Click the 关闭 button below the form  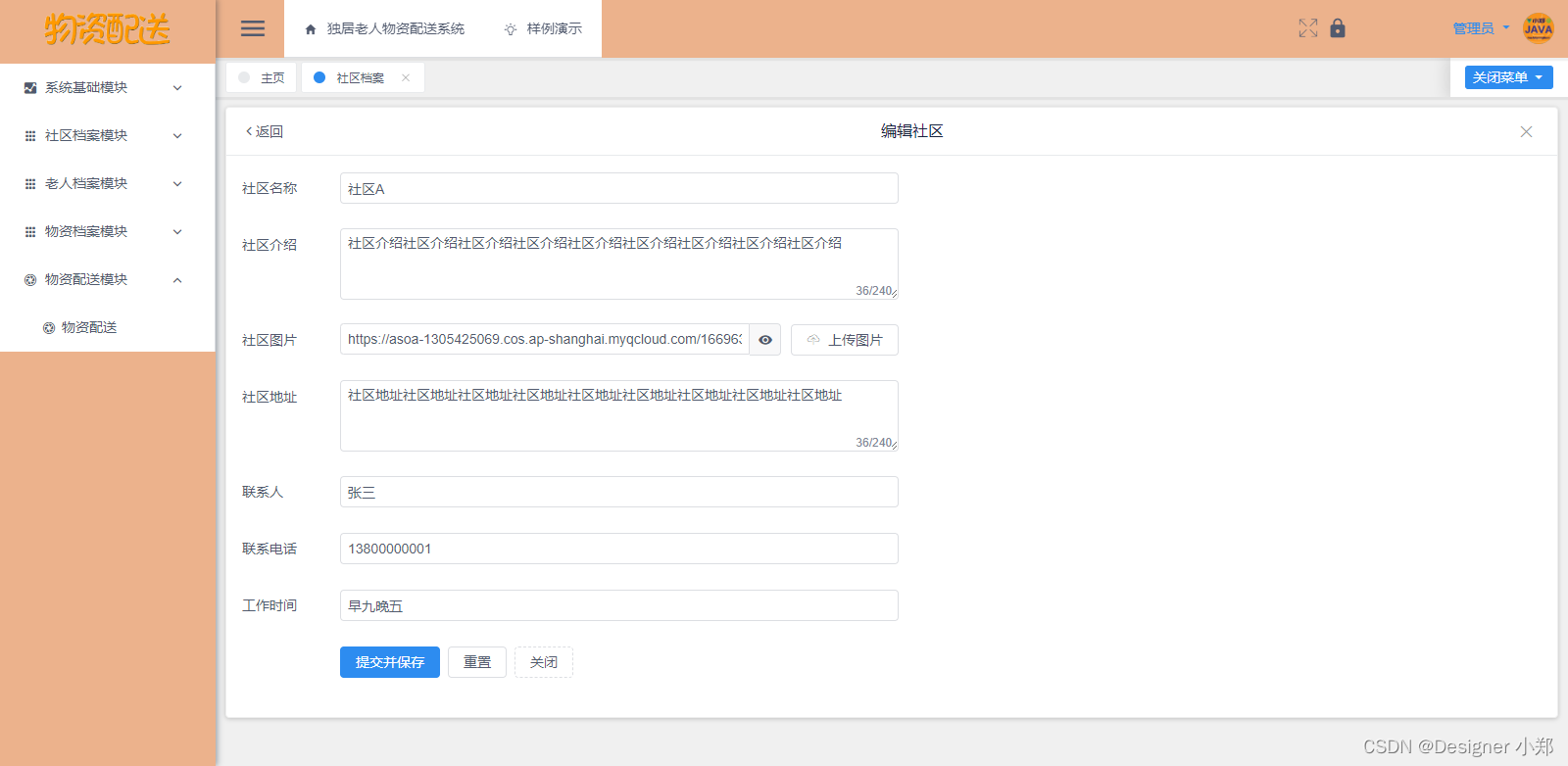[544, 662]
